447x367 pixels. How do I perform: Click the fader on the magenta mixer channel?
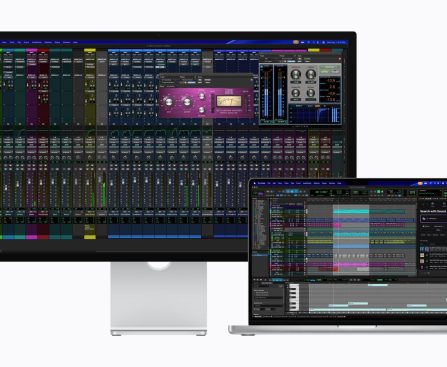pos(29,182)
